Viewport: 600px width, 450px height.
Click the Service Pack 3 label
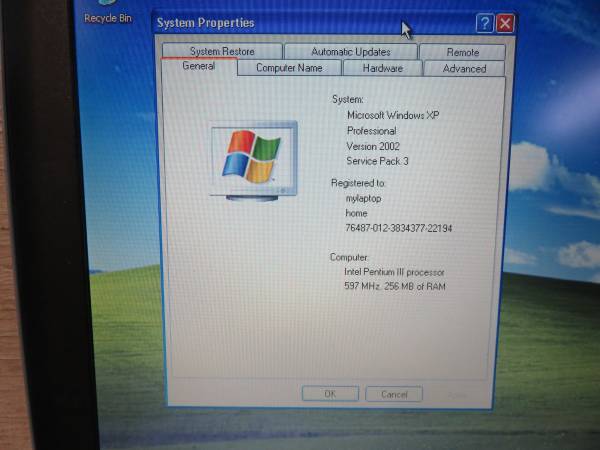(377, 161)
